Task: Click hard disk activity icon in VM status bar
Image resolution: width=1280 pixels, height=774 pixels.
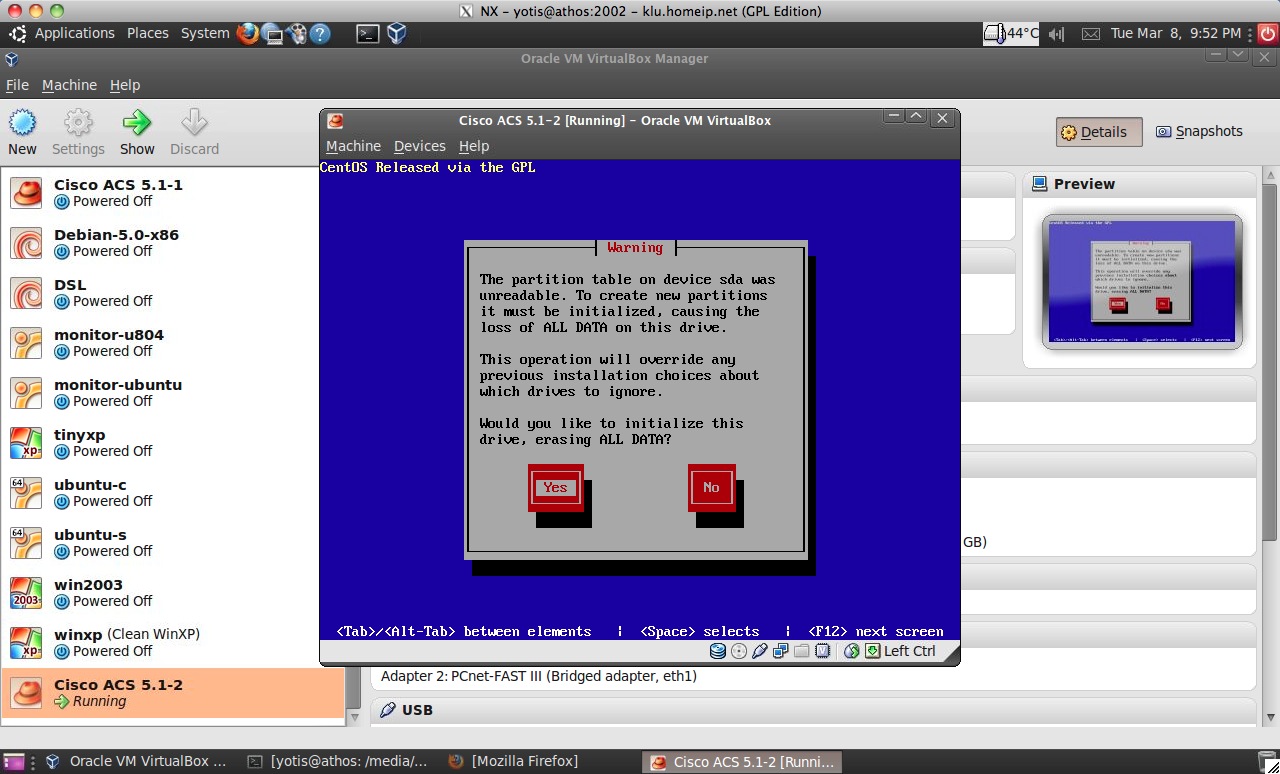Action: pos(718,651)
